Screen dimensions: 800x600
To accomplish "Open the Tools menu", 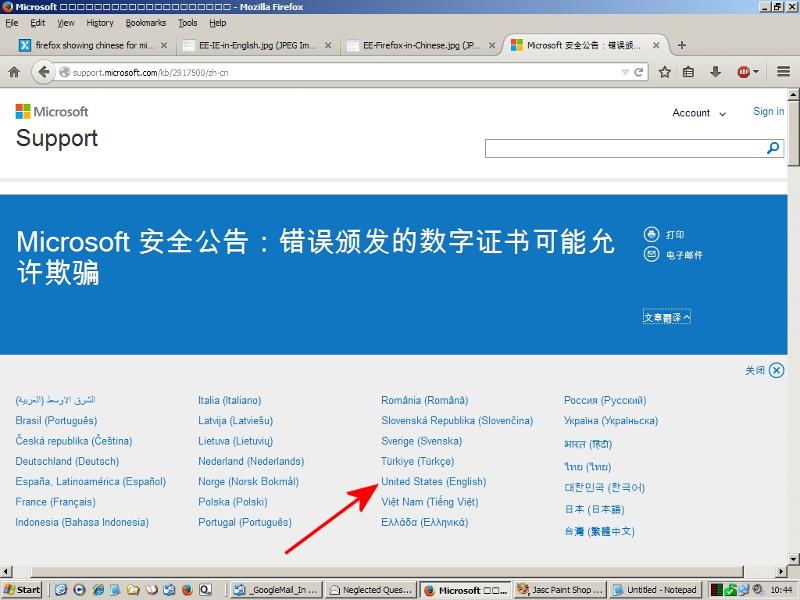I will [x=187, y=23].
